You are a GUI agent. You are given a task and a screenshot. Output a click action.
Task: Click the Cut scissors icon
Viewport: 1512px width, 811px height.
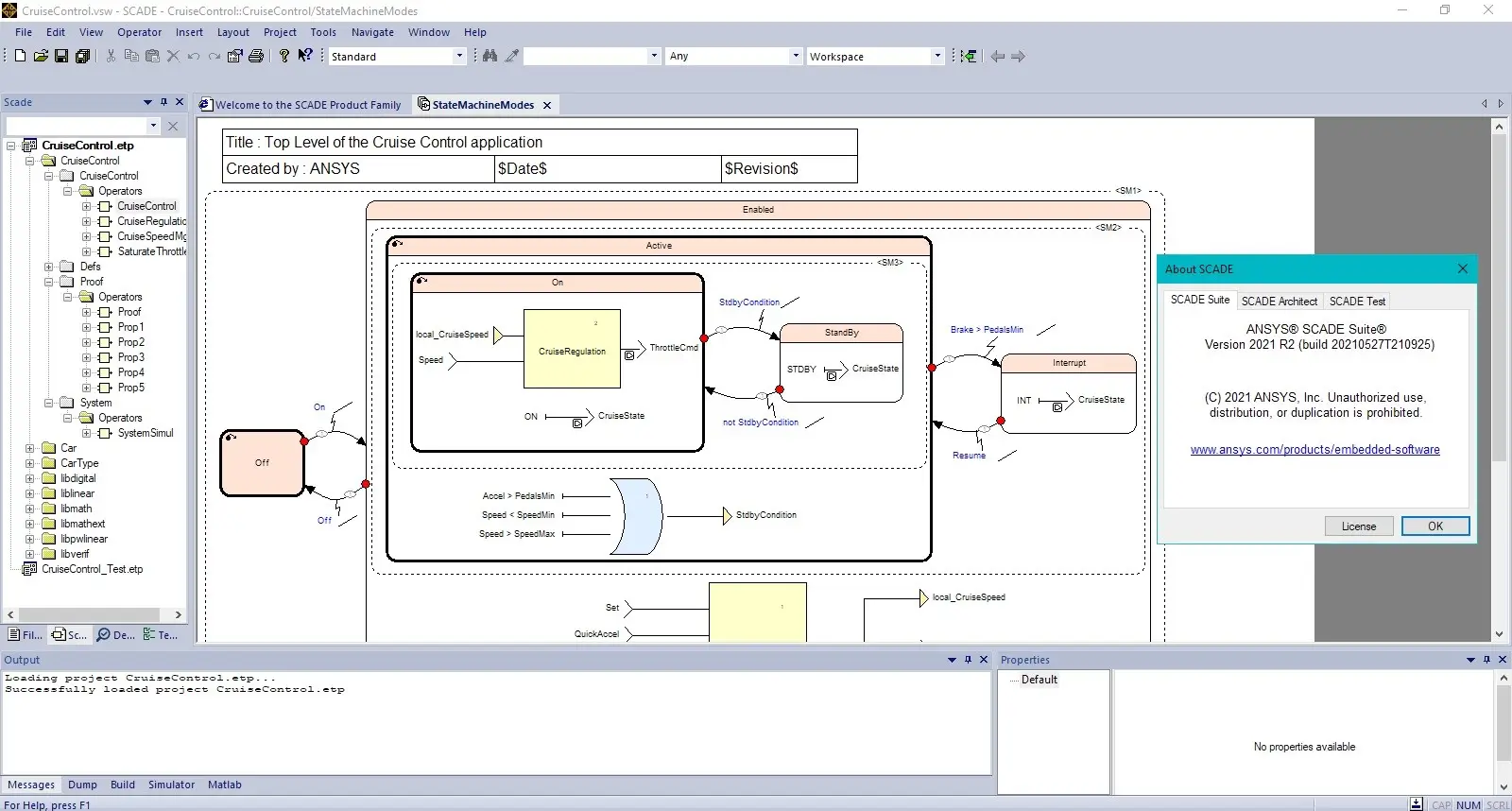tap(111, 56)
